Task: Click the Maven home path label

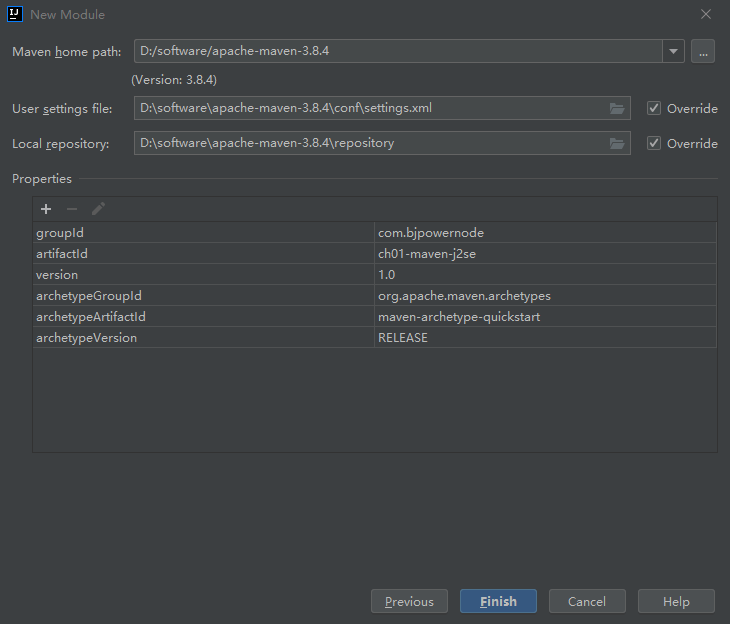Action: (67, 52)
